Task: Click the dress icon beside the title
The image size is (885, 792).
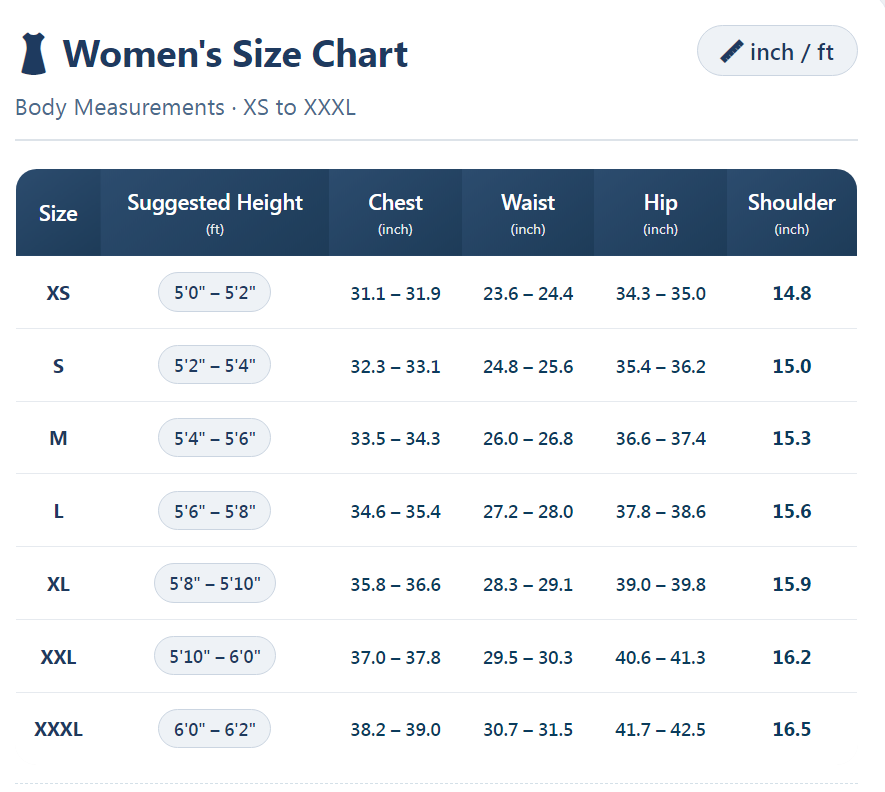Action: click(x=33, y=53)
